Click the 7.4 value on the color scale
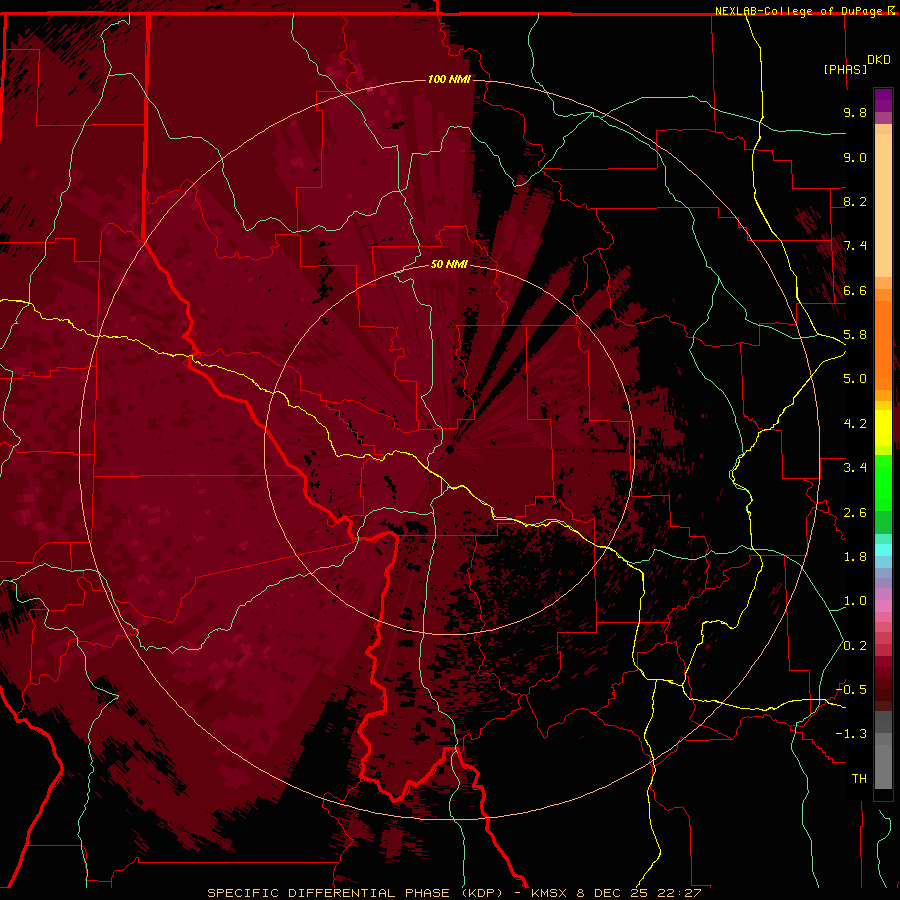The width and height of the screenshot is (900, 900). point(855,246)
